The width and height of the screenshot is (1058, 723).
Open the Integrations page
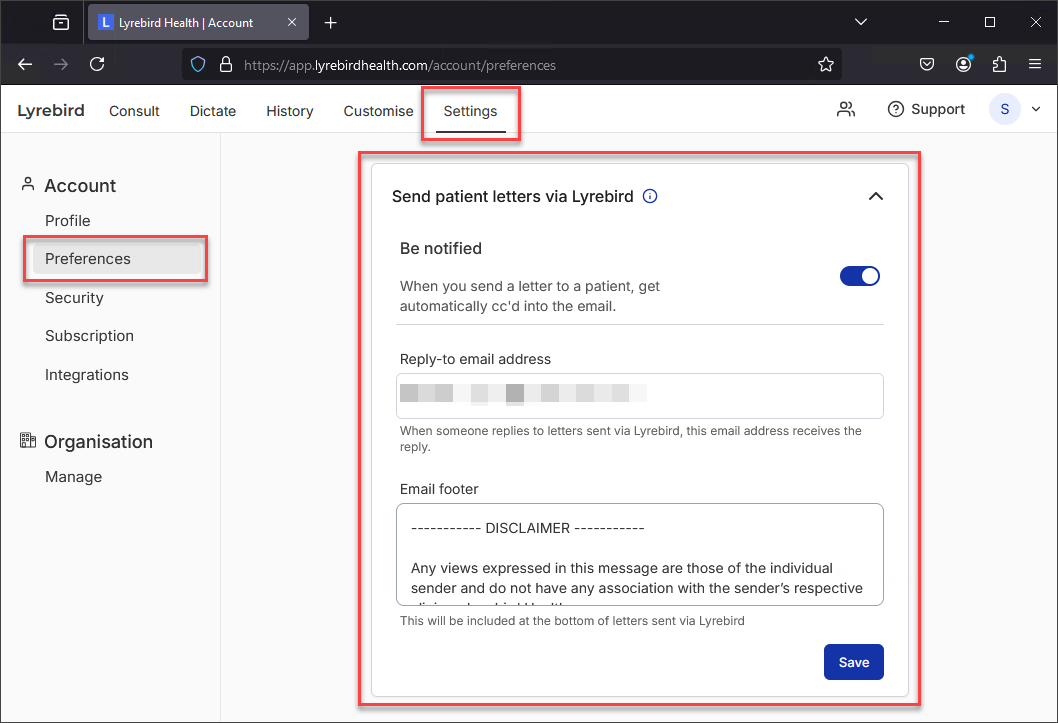pyautogui.click(x=86, y=375)
